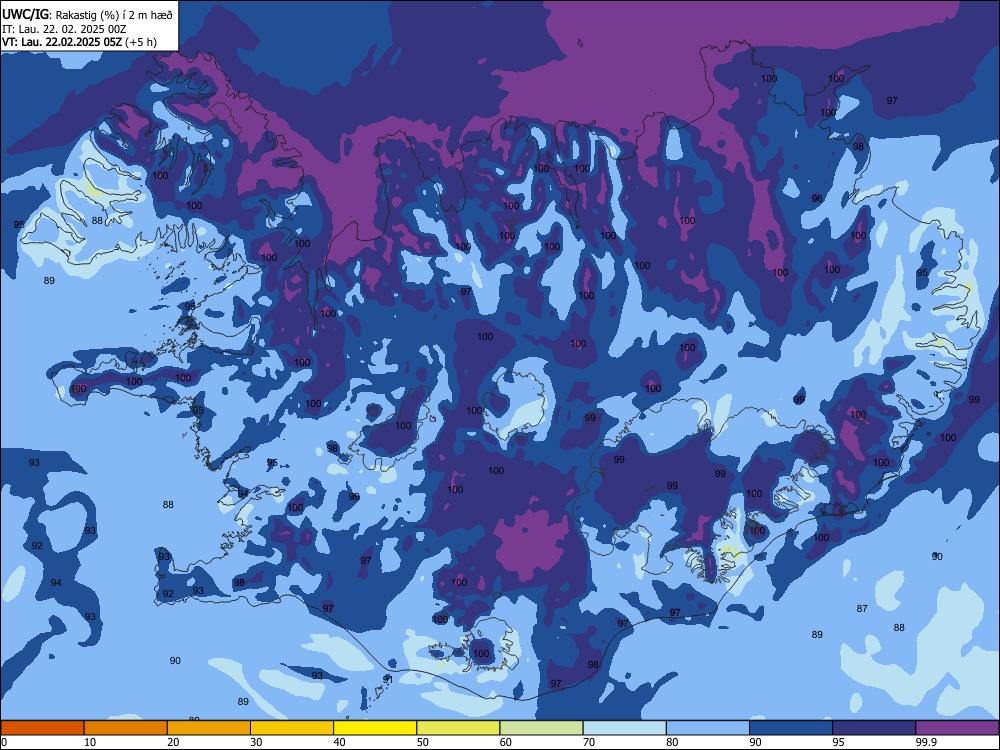Click legend scale label 50
1000x750 pixels.
click(422, 742)
